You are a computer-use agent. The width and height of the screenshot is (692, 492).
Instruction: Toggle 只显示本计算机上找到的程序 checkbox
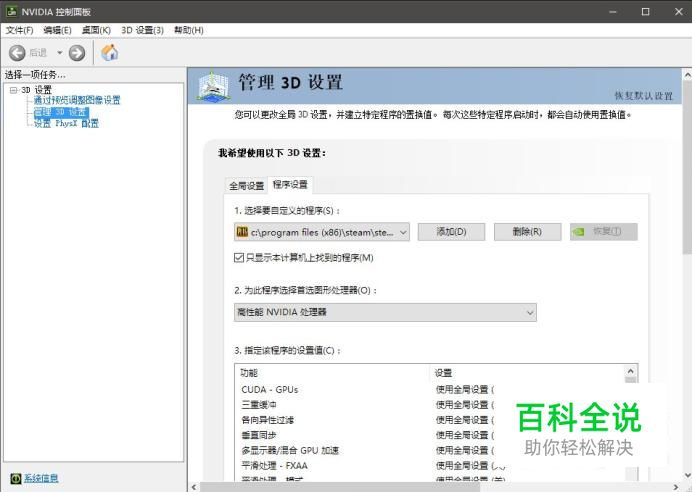[239, 258]
